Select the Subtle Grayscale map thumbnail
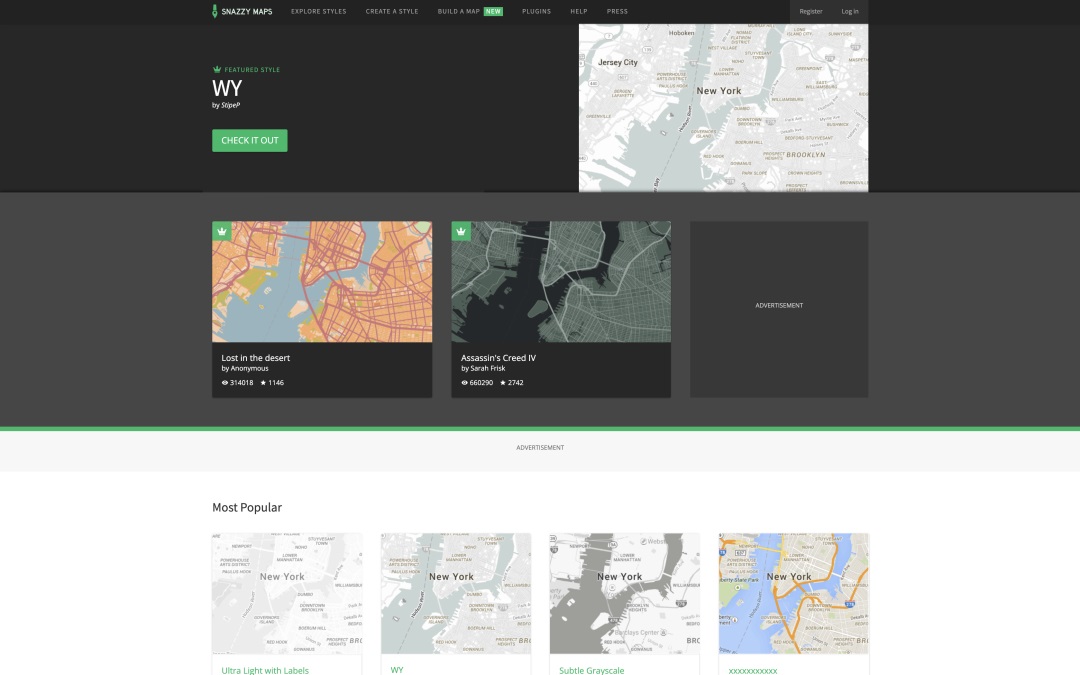1080x675 pixels. click(x=624, y=593)
